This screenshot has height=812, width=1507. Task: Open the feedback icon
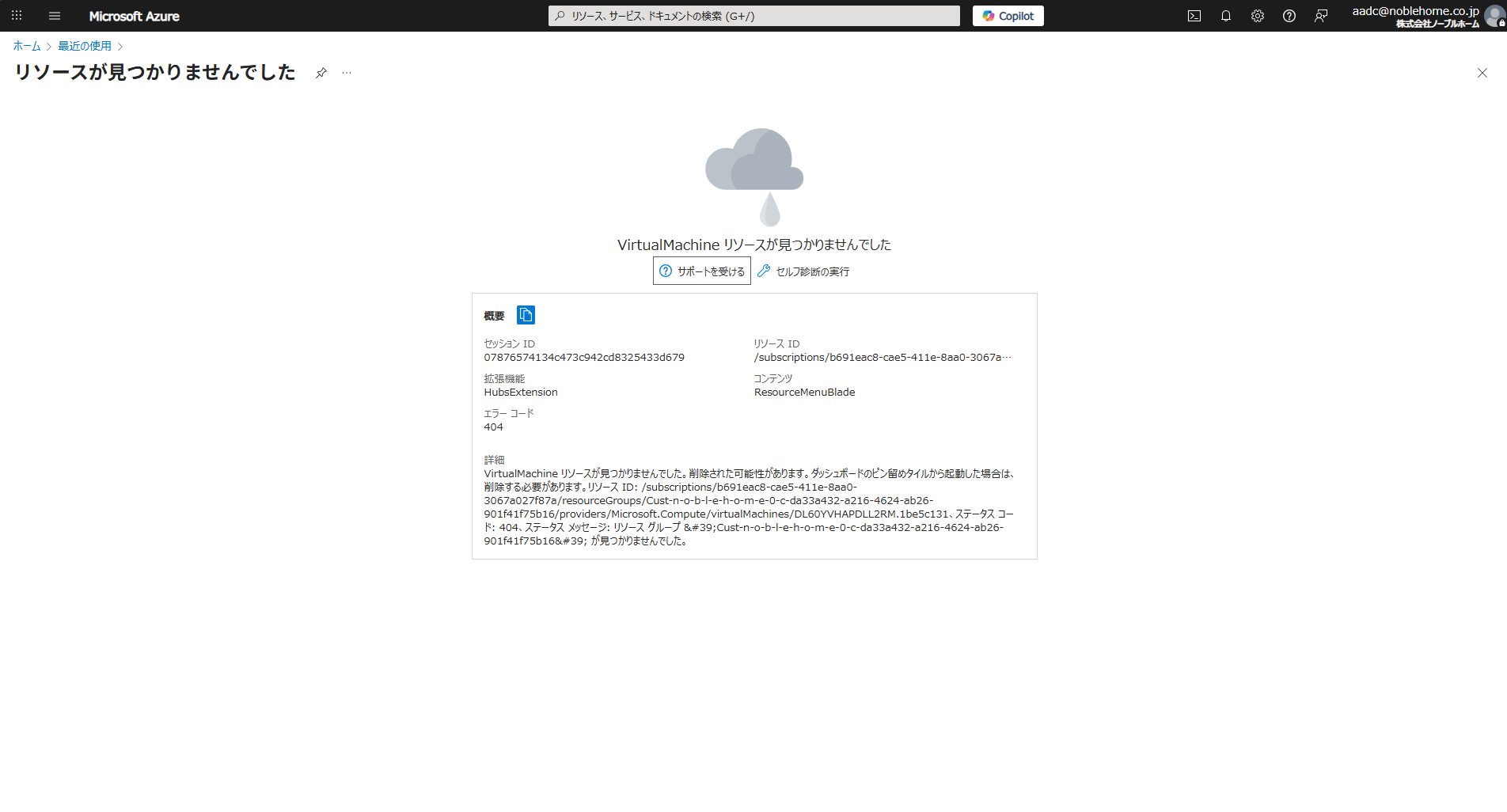click(1321, 16)
